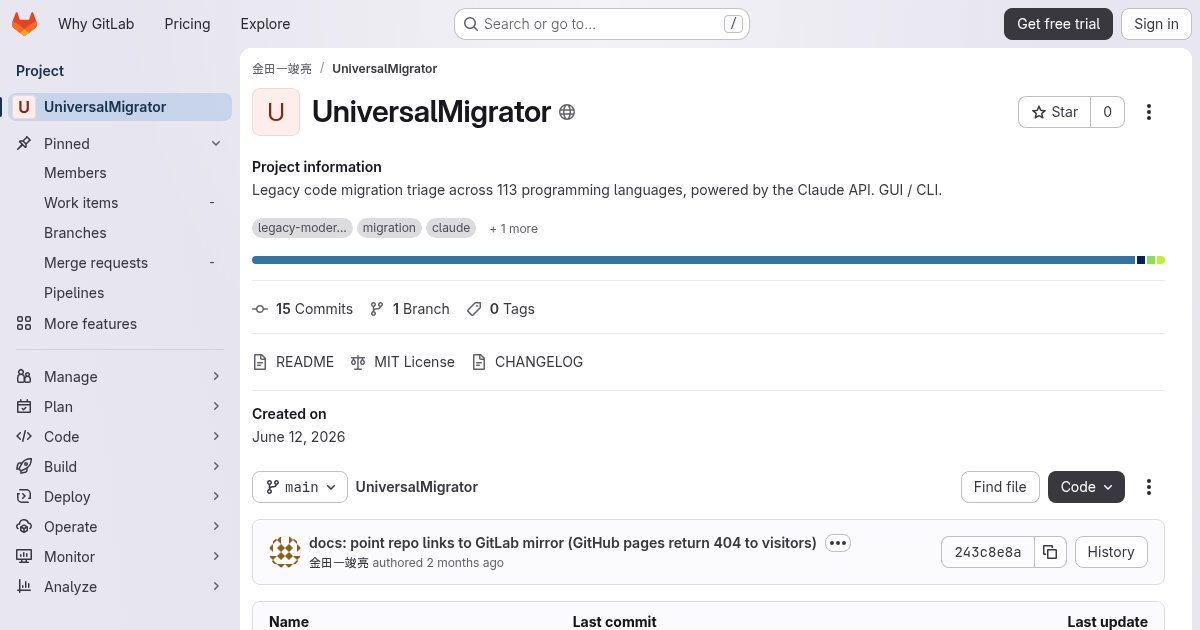Screen dimensions: 1200x630
Task: Click the MIT License scales icon
Action: [358, 362]
